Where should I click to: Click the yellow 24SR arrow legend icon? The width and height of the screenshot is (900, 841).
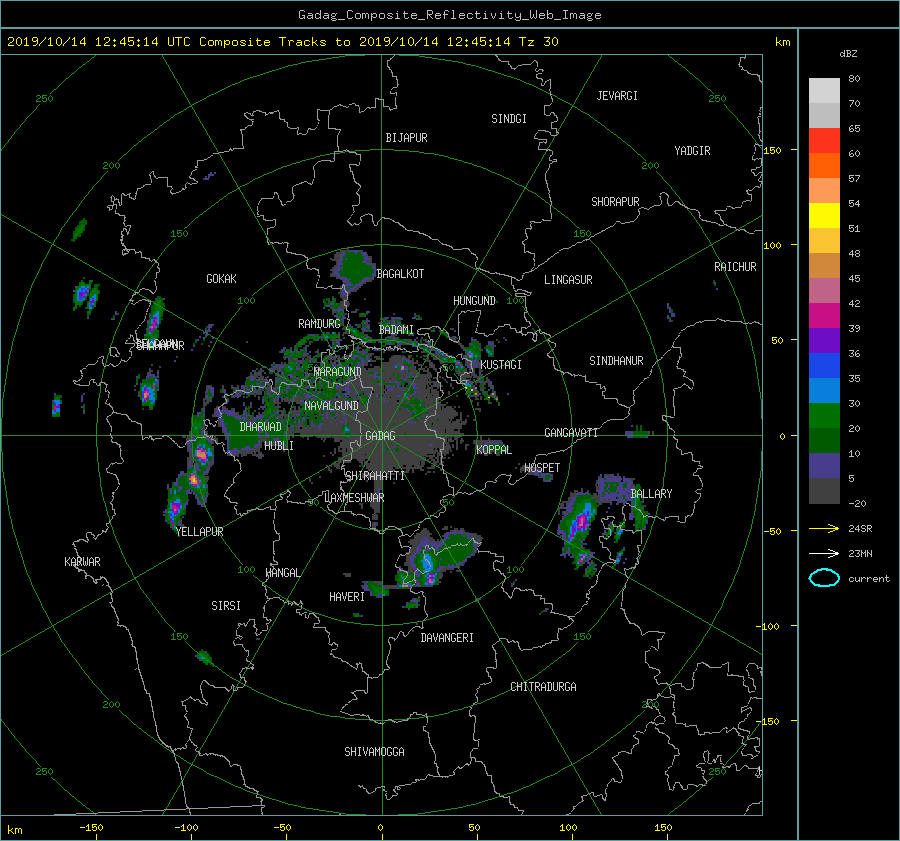pyautogui.click(x=824, y=528)
